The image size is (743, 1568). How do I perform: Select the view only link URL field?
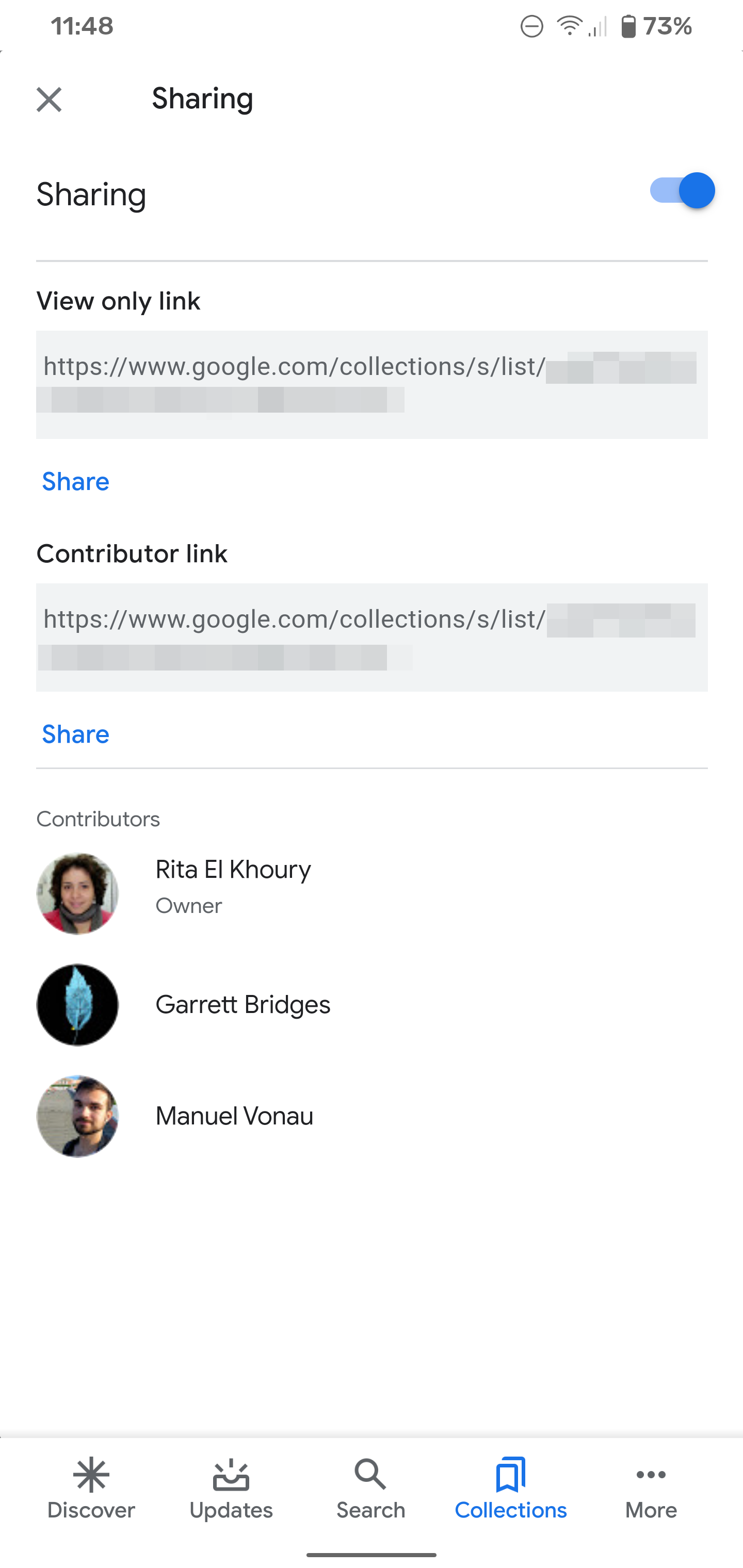pos(372,383)
